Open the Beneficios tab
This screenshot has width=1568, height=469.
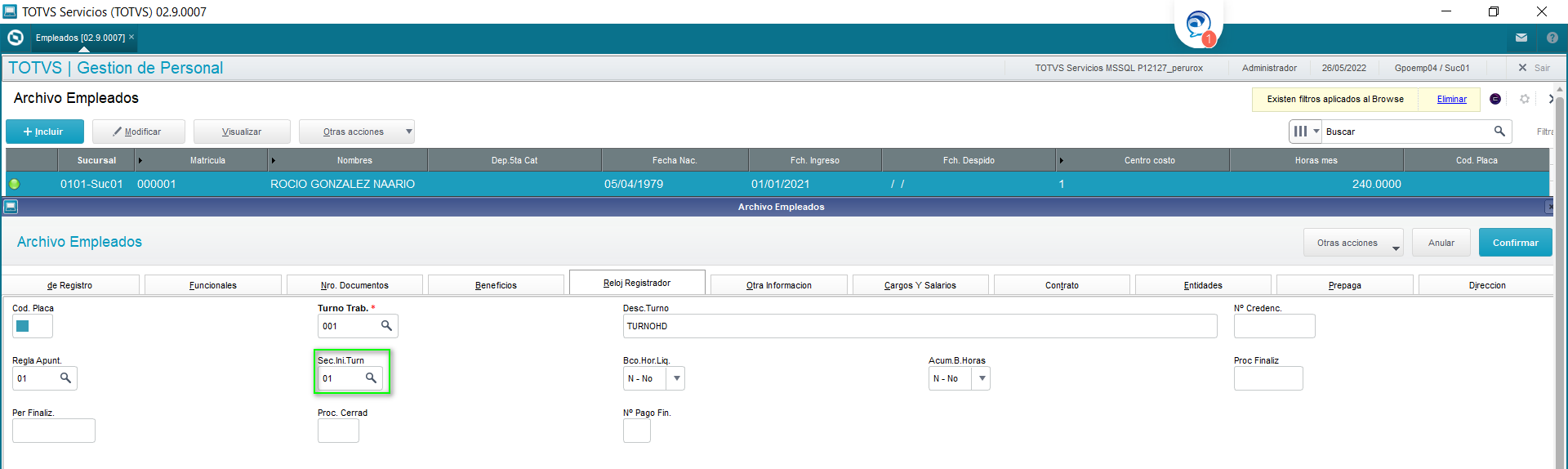click(496, 285)
